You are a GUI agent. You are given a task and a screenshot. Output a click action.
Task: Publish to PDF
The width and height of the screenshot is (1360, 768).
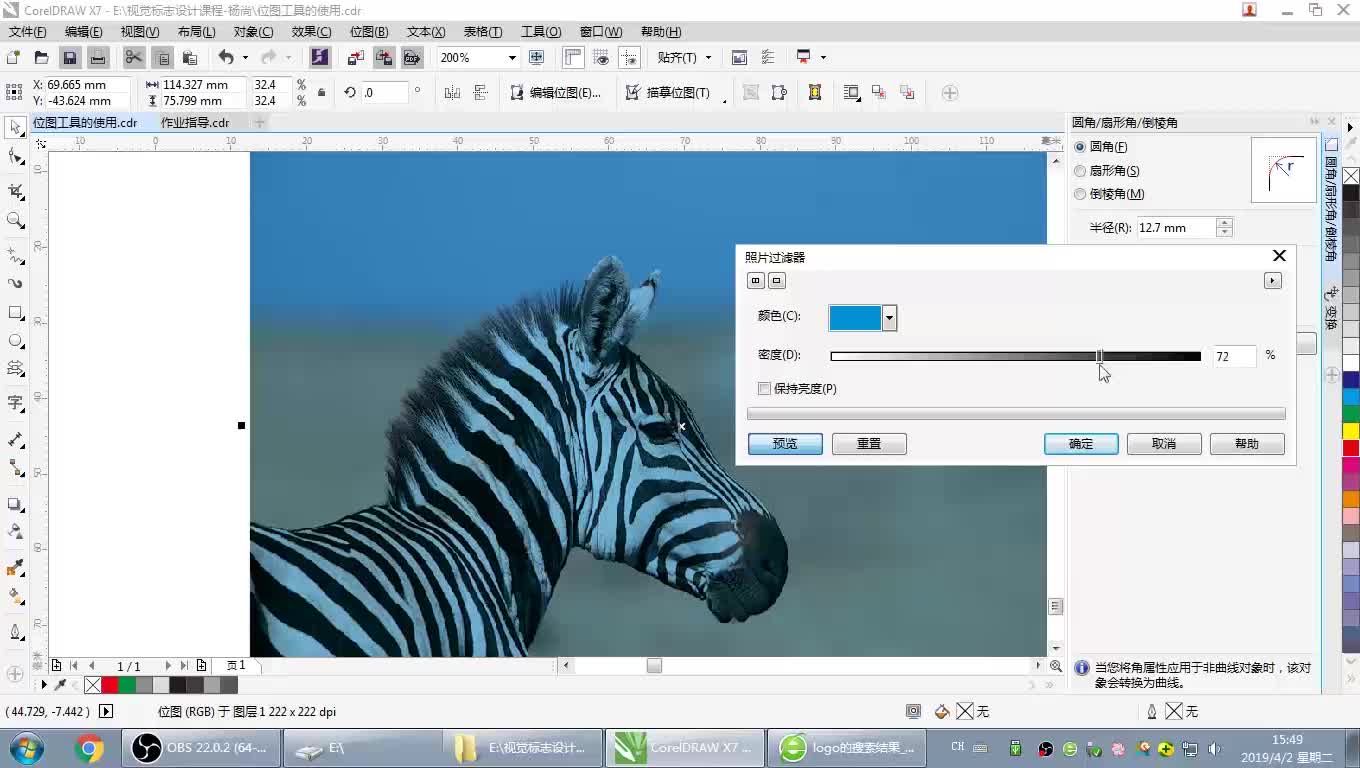tap(411, 57)
